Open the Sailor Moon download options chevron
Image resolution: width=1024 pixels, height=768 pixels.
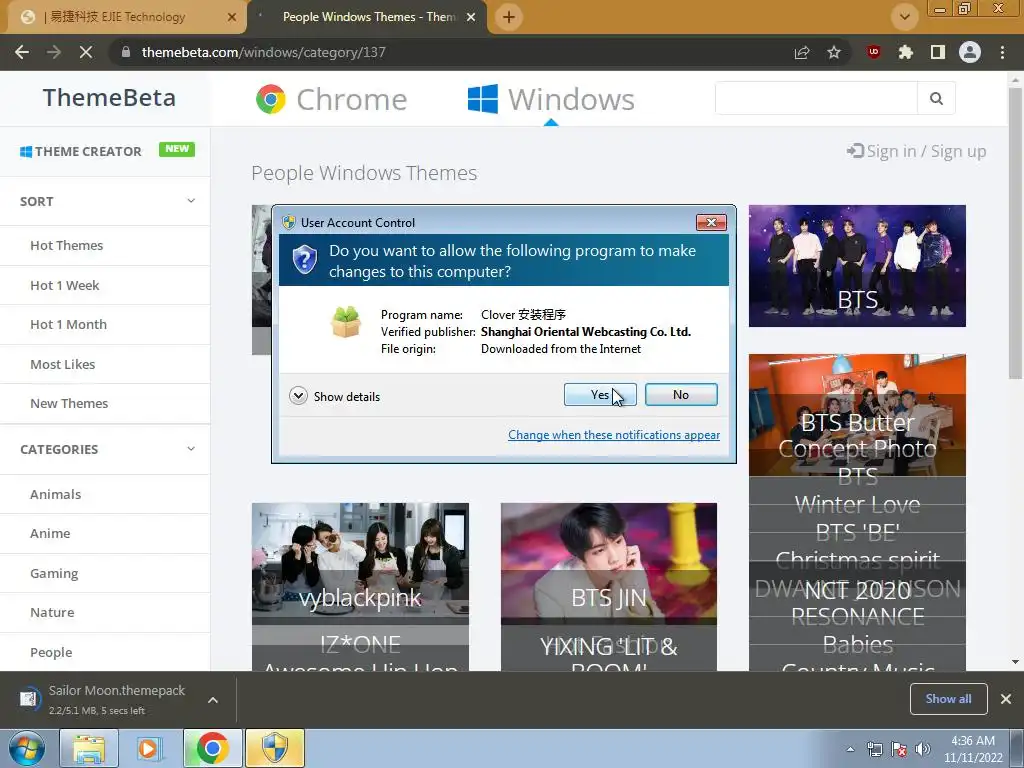pos(213,700)
